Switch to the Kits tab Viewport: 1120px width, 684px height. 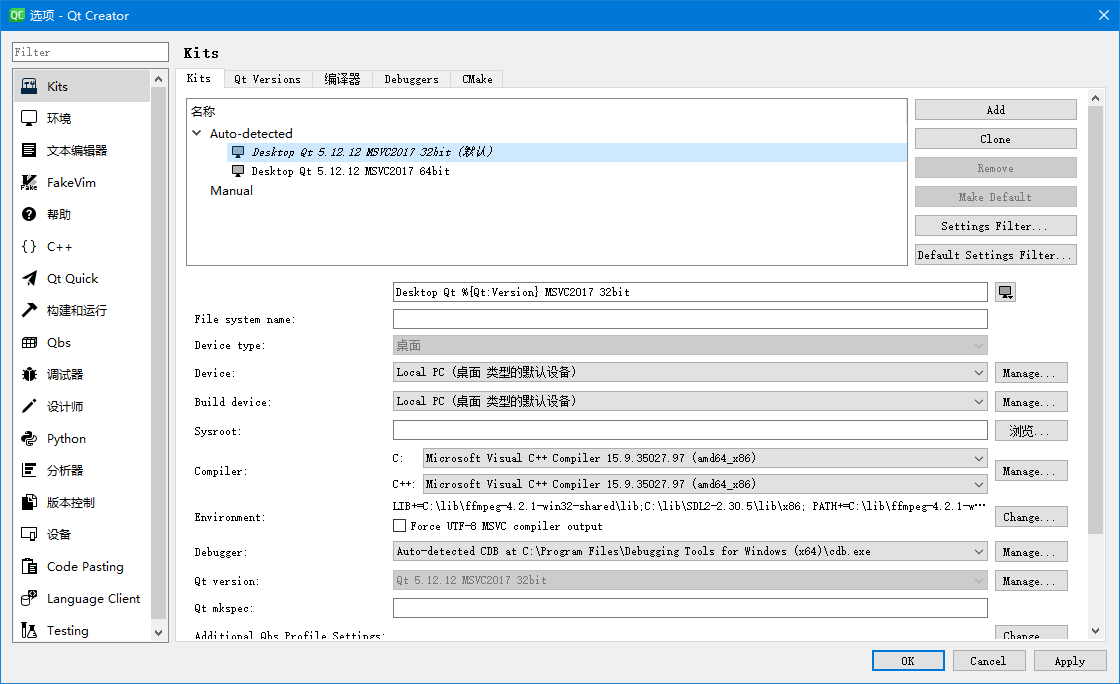pyautogui.click(x=199, y=79)
